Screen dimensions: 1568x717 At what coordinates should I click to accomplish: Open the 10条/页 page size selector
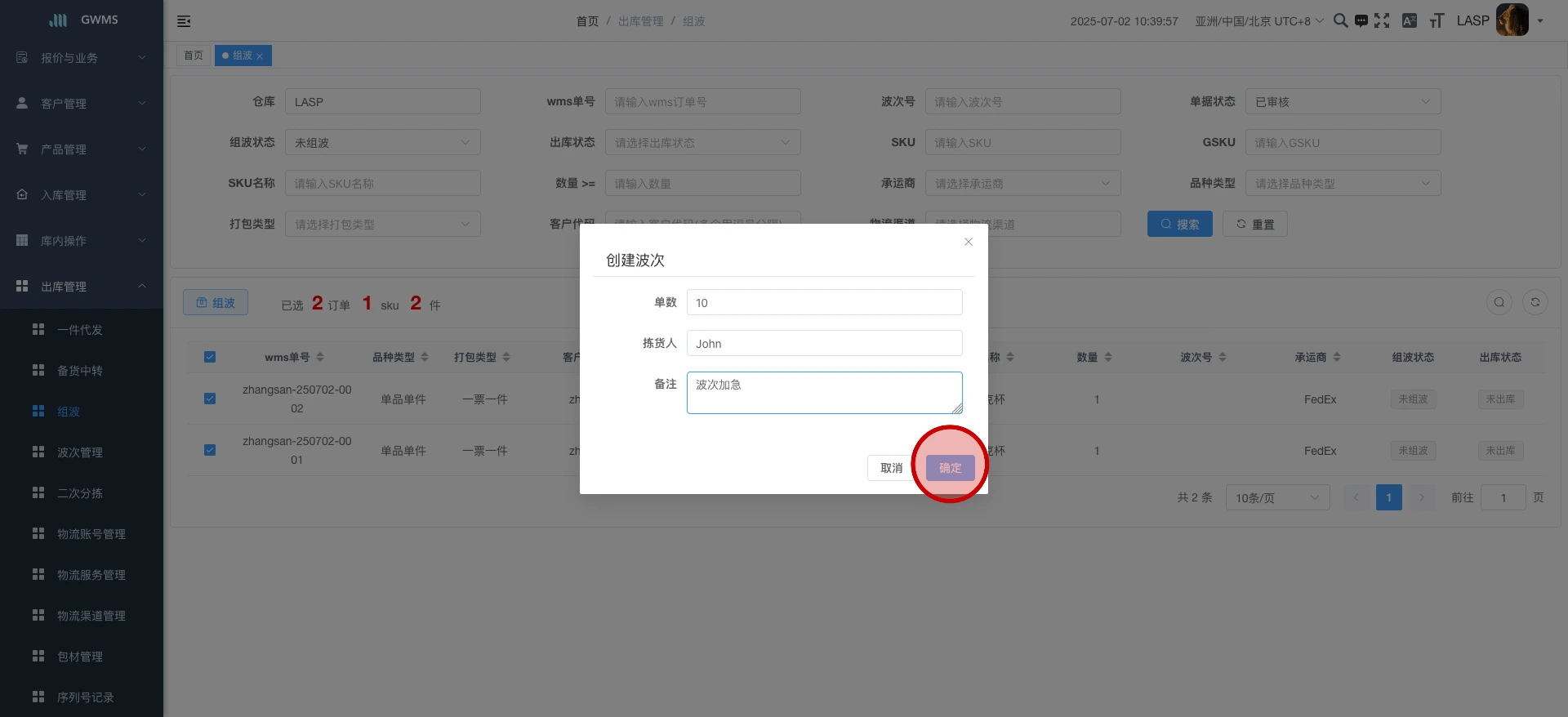(1276, 497)
